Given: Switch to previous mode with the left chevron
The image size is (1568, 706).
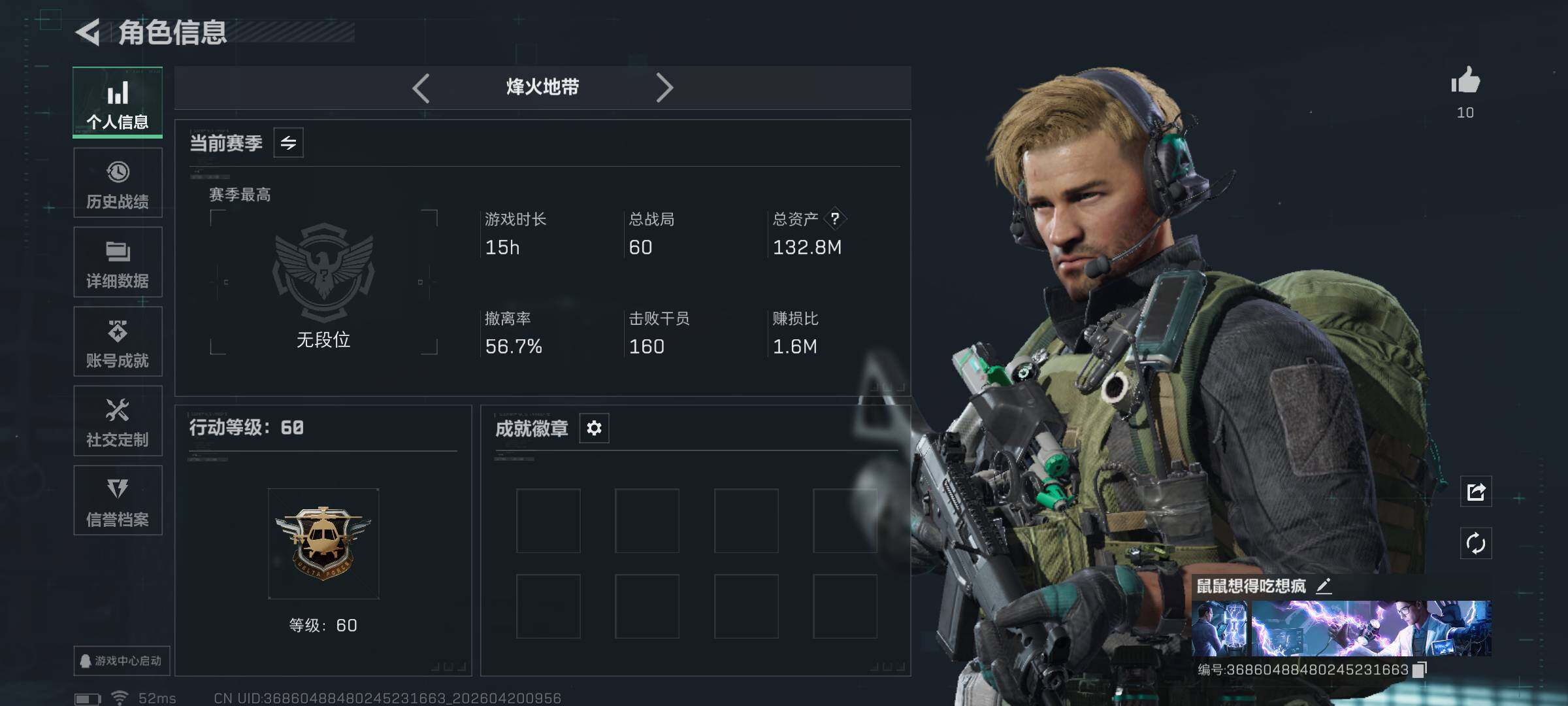Looking at the screenshot, I should pos(421,88).
